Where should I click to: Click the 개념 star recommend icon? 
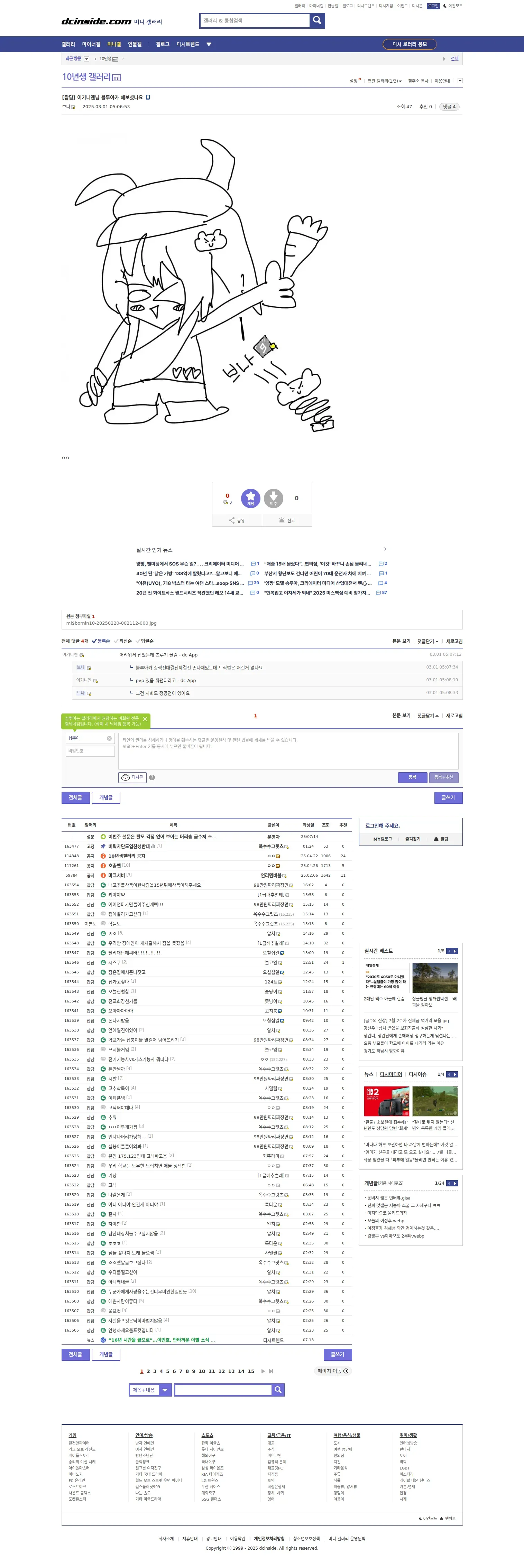pos(250,498)
